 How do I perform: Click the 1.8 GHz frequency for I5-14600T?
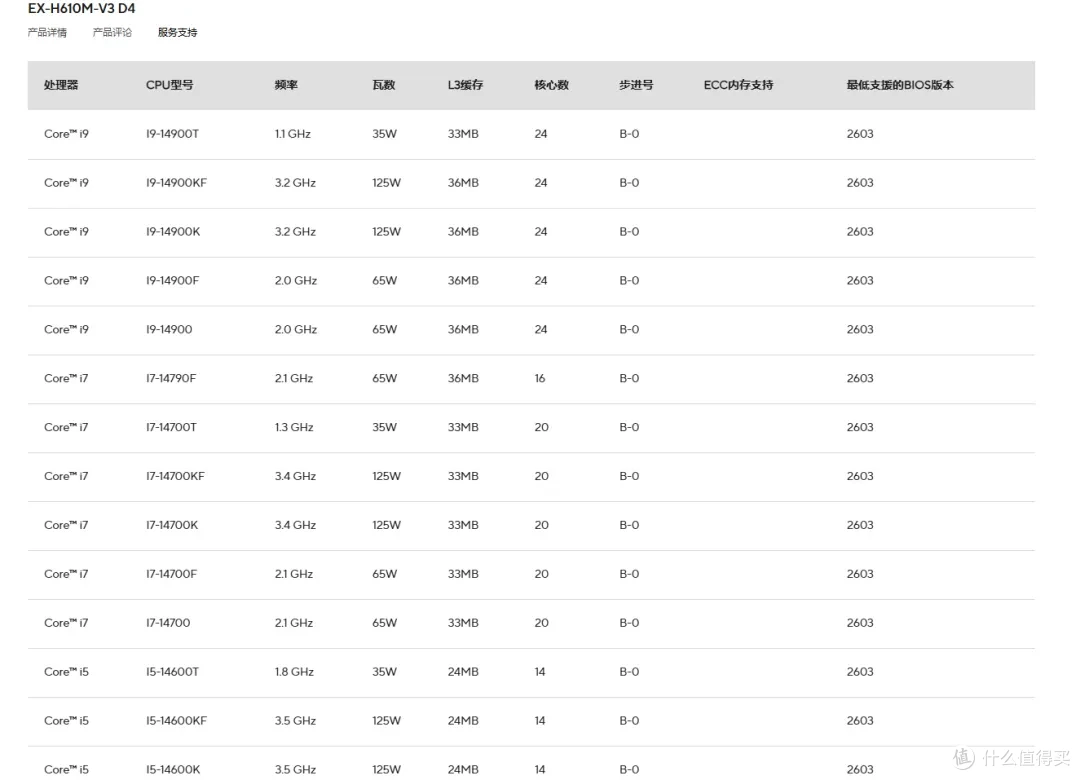pos(294,672)
